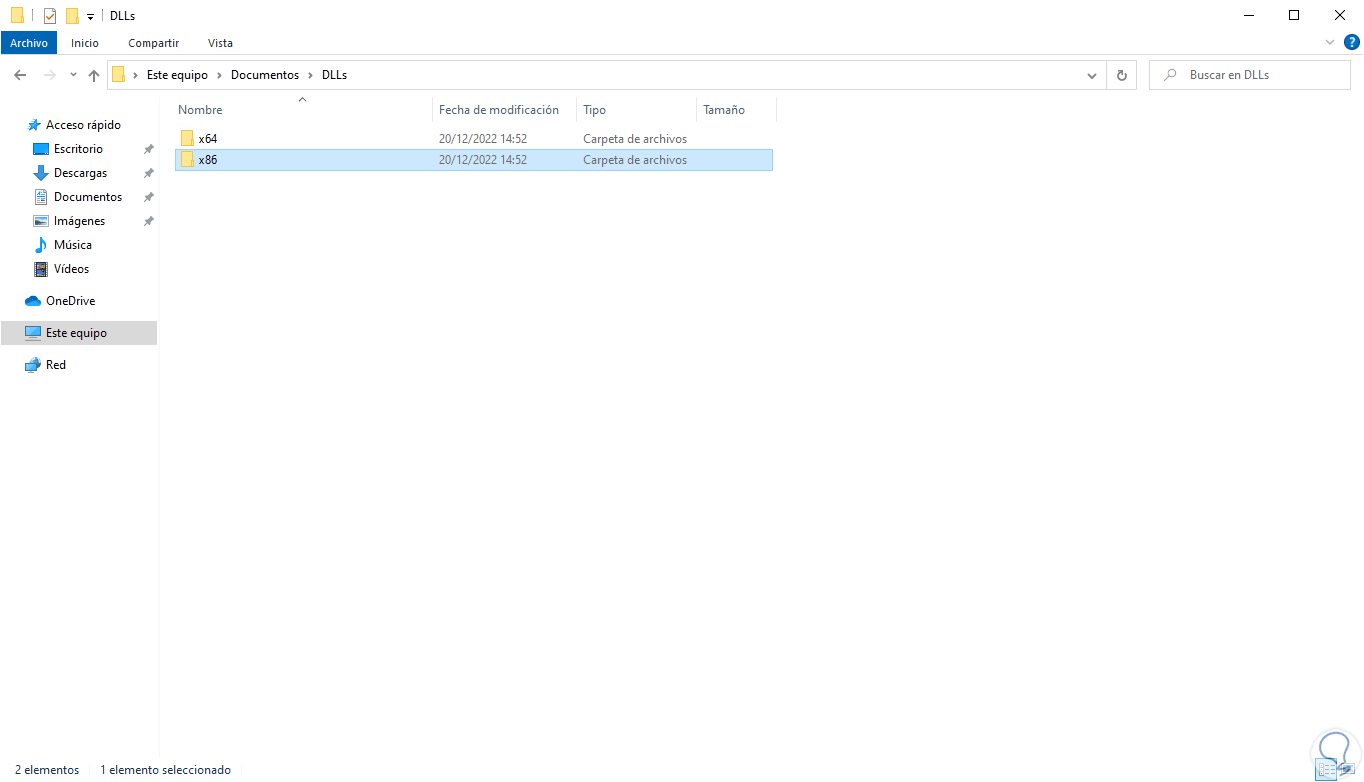This screenshot has width=1364, height=782.
Task: Click the pin icon beside Escritorio
Action: click(x=148, y=149)
